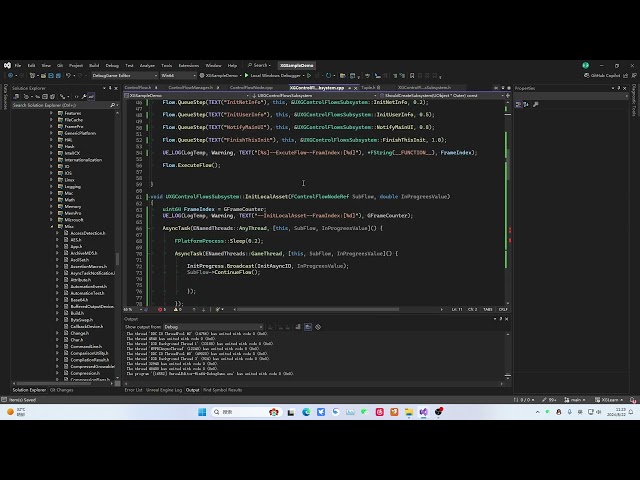640x480 pixels.
Task: Click the Solution Explorer vertical scrollbar
Action: tap(118, 258)
